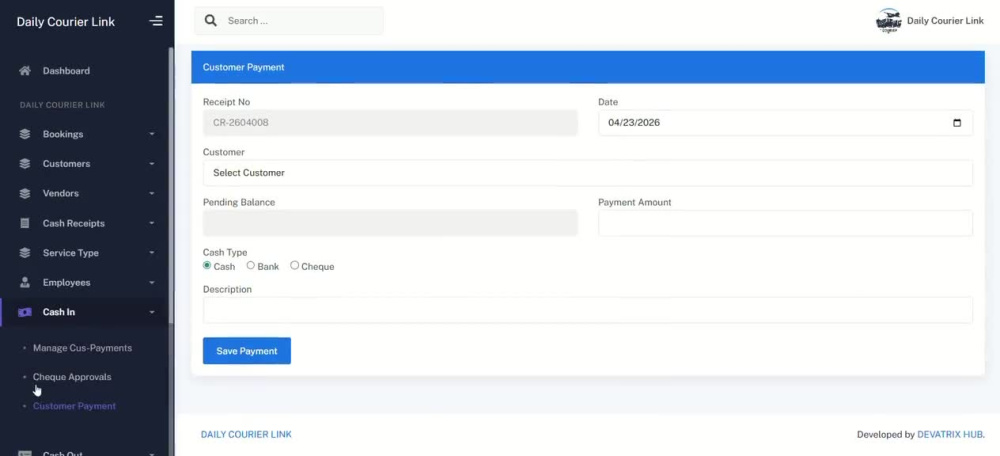
Task: Click the Daily Courier Link sidebar title
Action: (66, 22)
